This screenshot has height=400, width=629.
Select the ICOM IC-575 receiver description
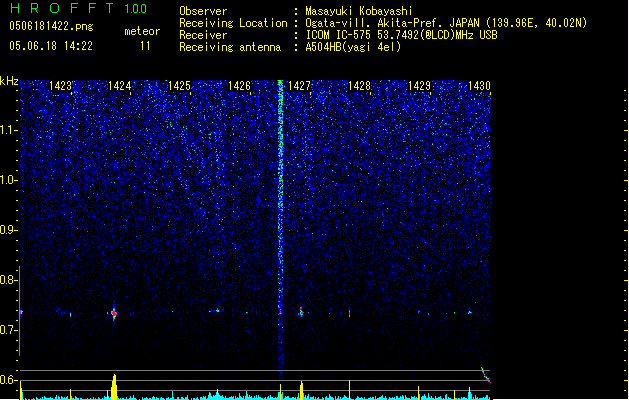click(401, 35)
